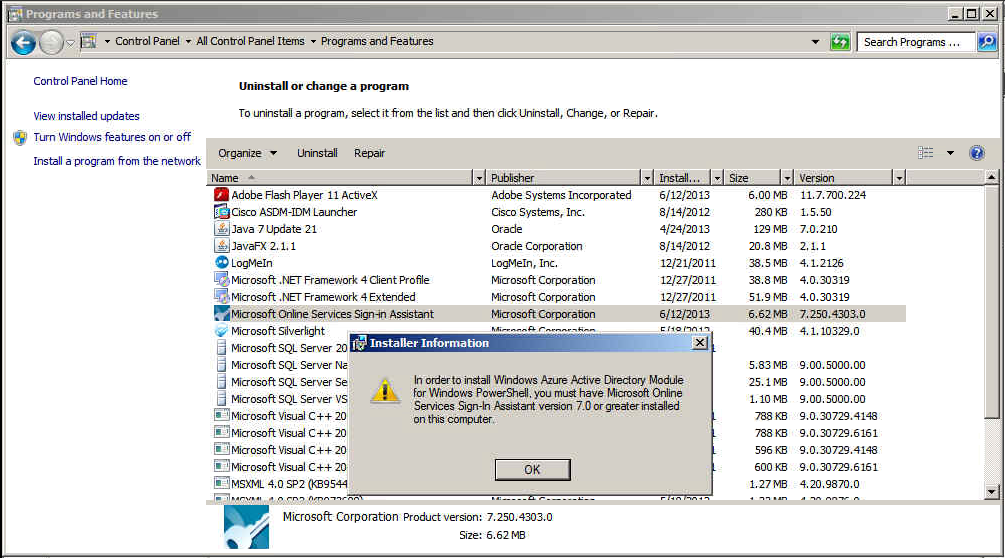The height and width of the screenshot is (558, 1005).
Task: Click the Search Programs input field
Action: [x=915, y=42]
